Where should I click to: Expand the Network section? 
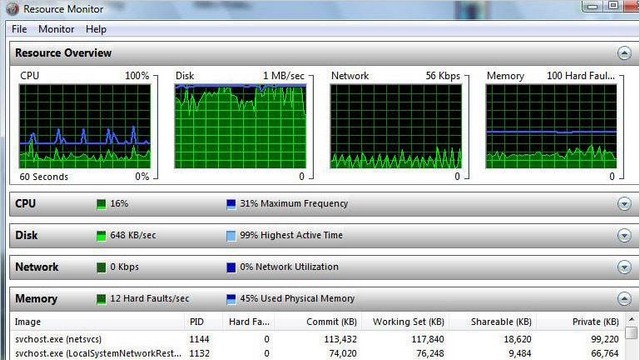pos(624,267)
